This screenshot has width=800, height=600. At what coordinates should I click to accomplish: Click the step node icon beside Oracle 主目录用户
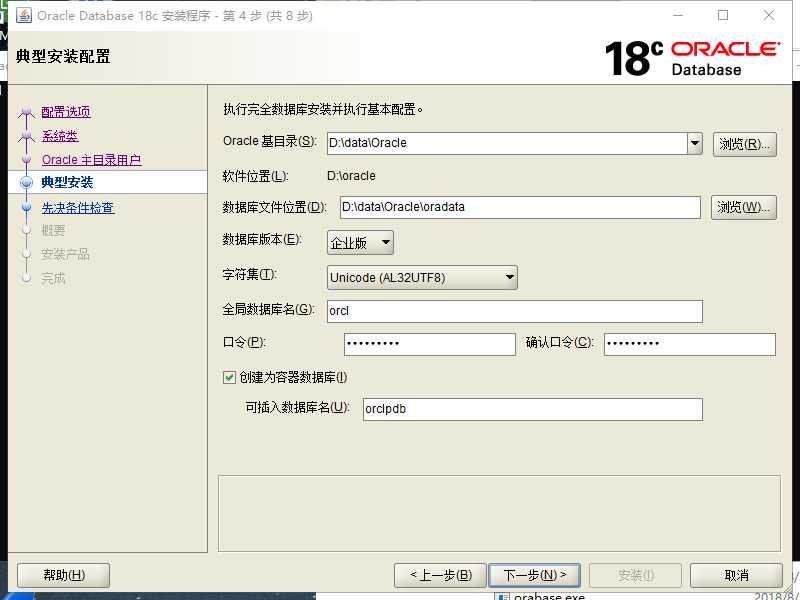click(27, 160)
